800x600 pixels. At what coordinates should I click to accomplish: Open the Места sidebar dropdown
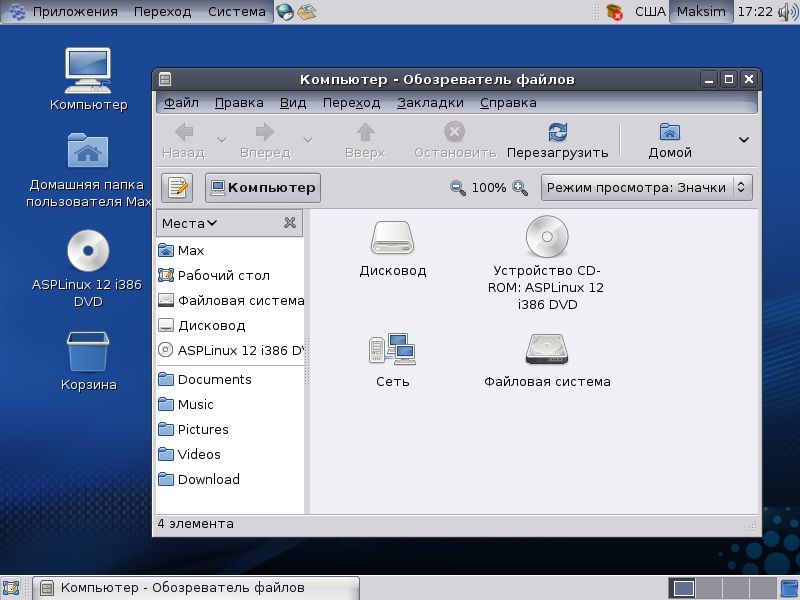click(x=189, y=223)
